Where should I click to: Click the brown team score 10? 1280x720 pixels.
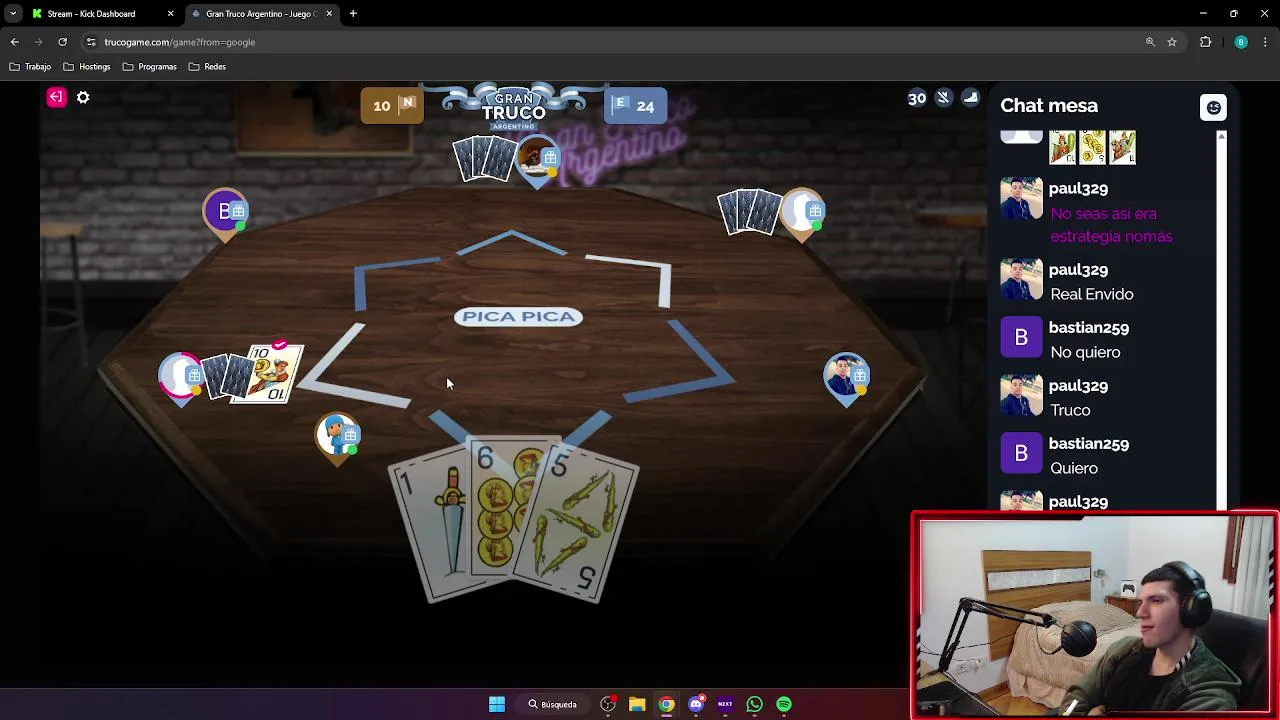(392, 106)
